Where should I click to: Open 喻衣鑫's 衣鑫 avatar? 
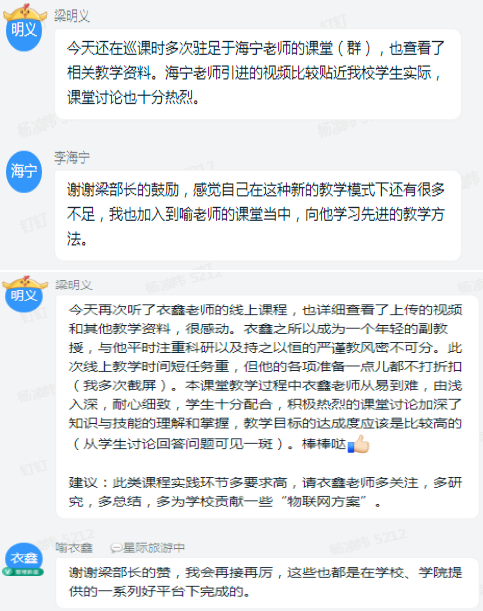(x=24, y=558)
